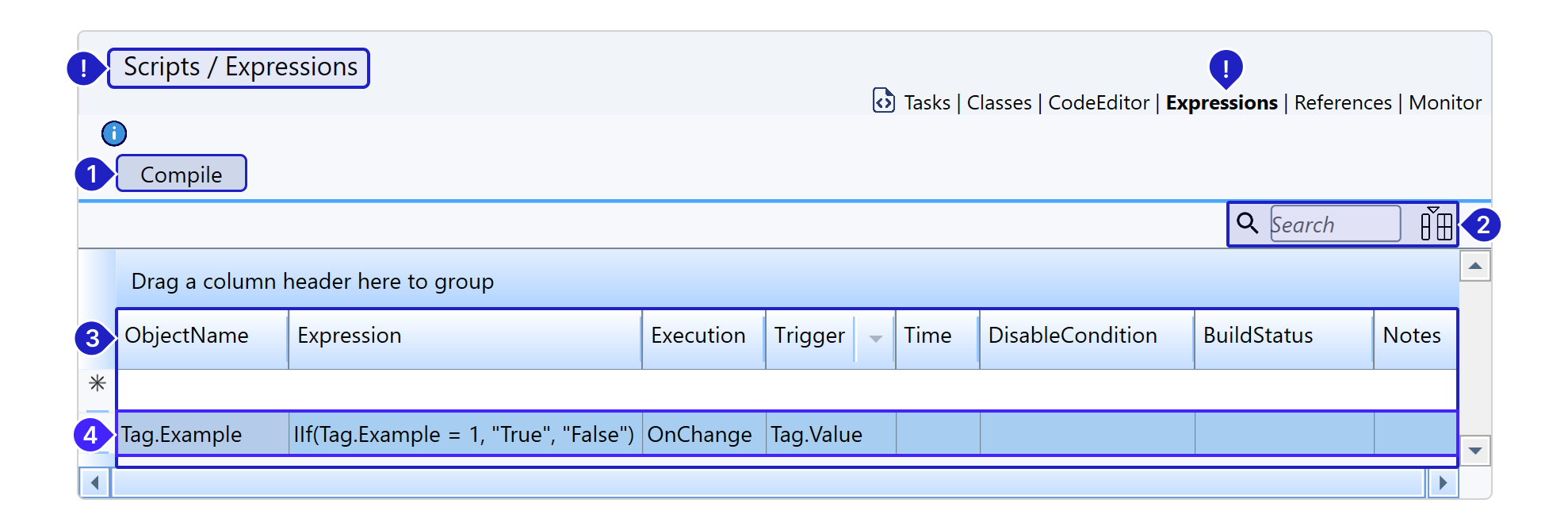Select the Tag.Example expression row
Image resolution: width=1568 pixels, height=530 pixels.
(x=464, y=434)
